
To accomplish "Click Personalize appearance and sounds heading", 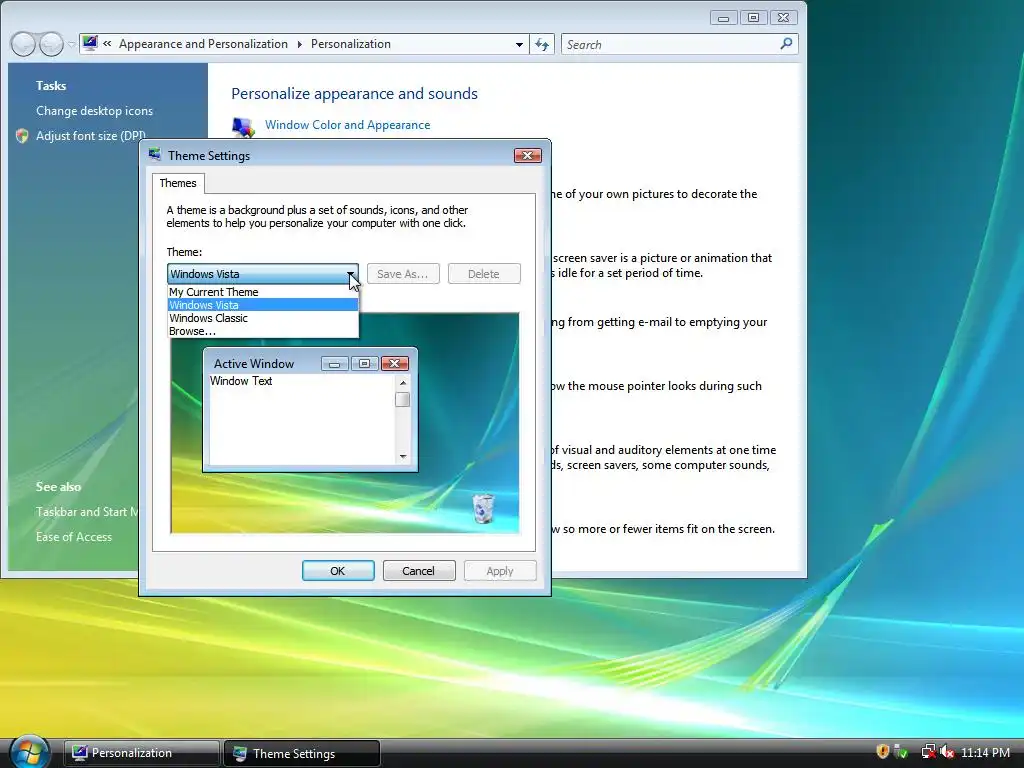I will (355, 93).
